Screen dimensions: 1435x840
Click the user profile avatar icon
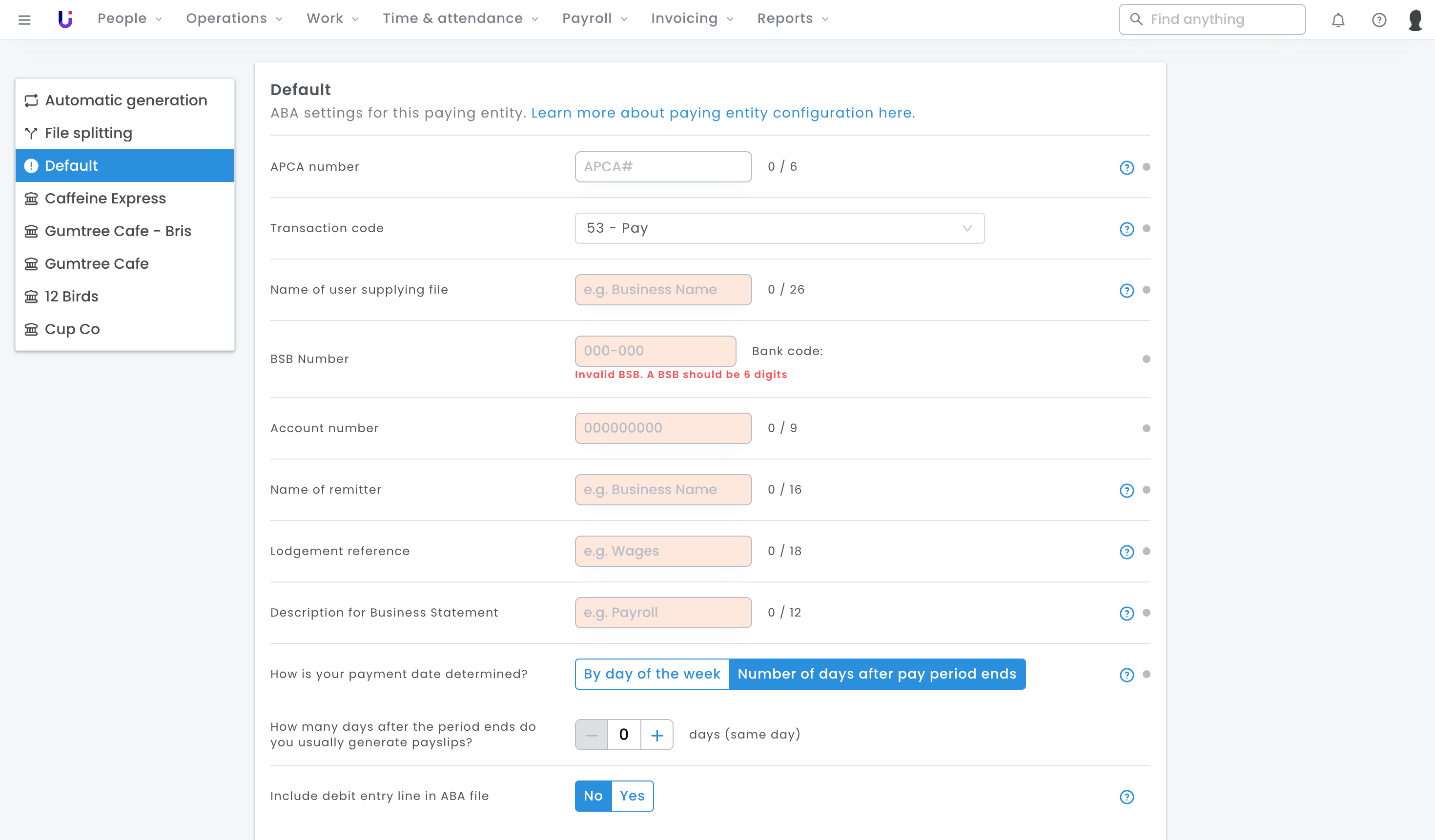(x=1415, y=20)
